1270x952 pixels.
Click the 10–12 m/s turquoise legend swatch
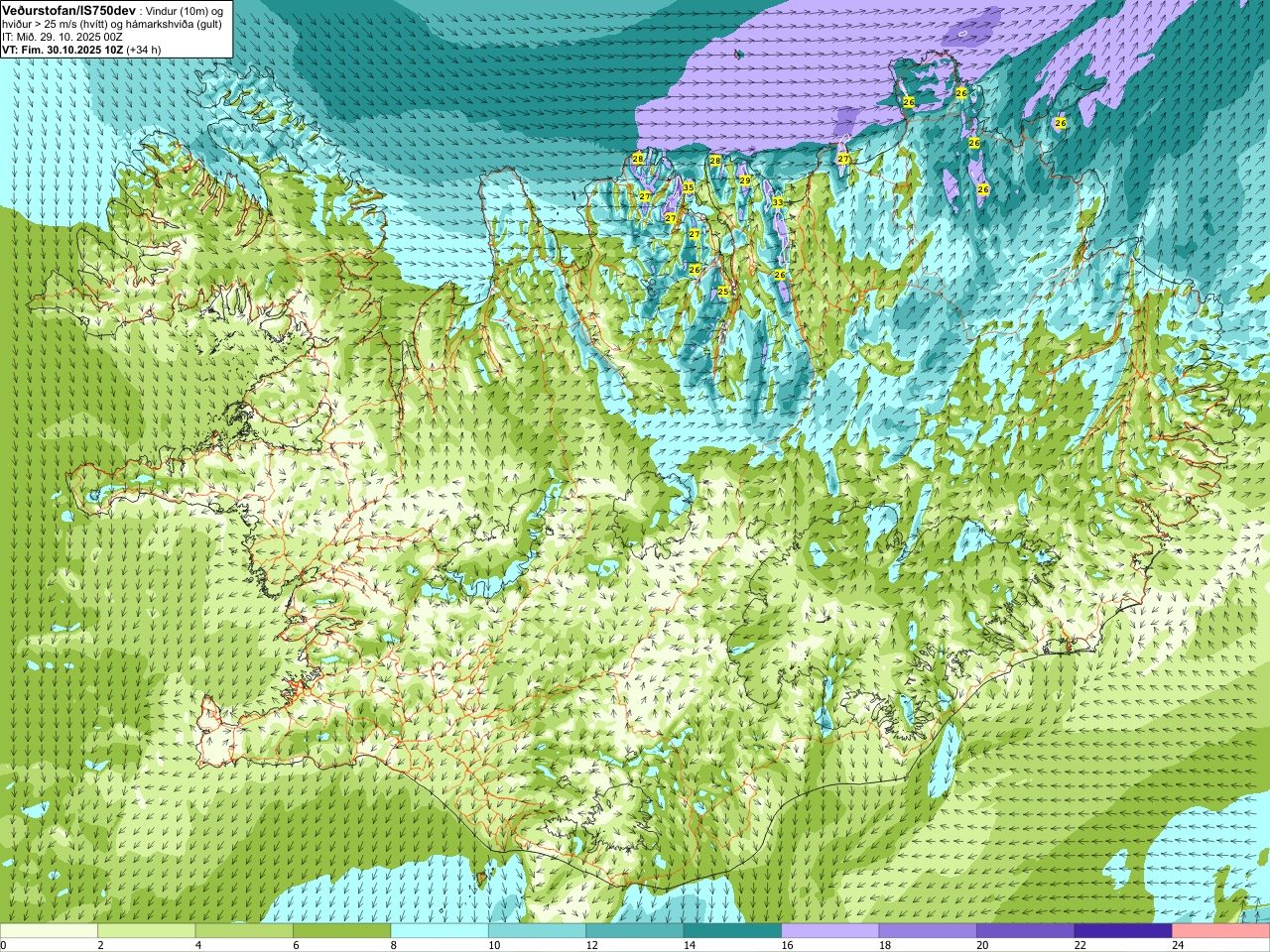pyautogui.click(x=537, y=931)
